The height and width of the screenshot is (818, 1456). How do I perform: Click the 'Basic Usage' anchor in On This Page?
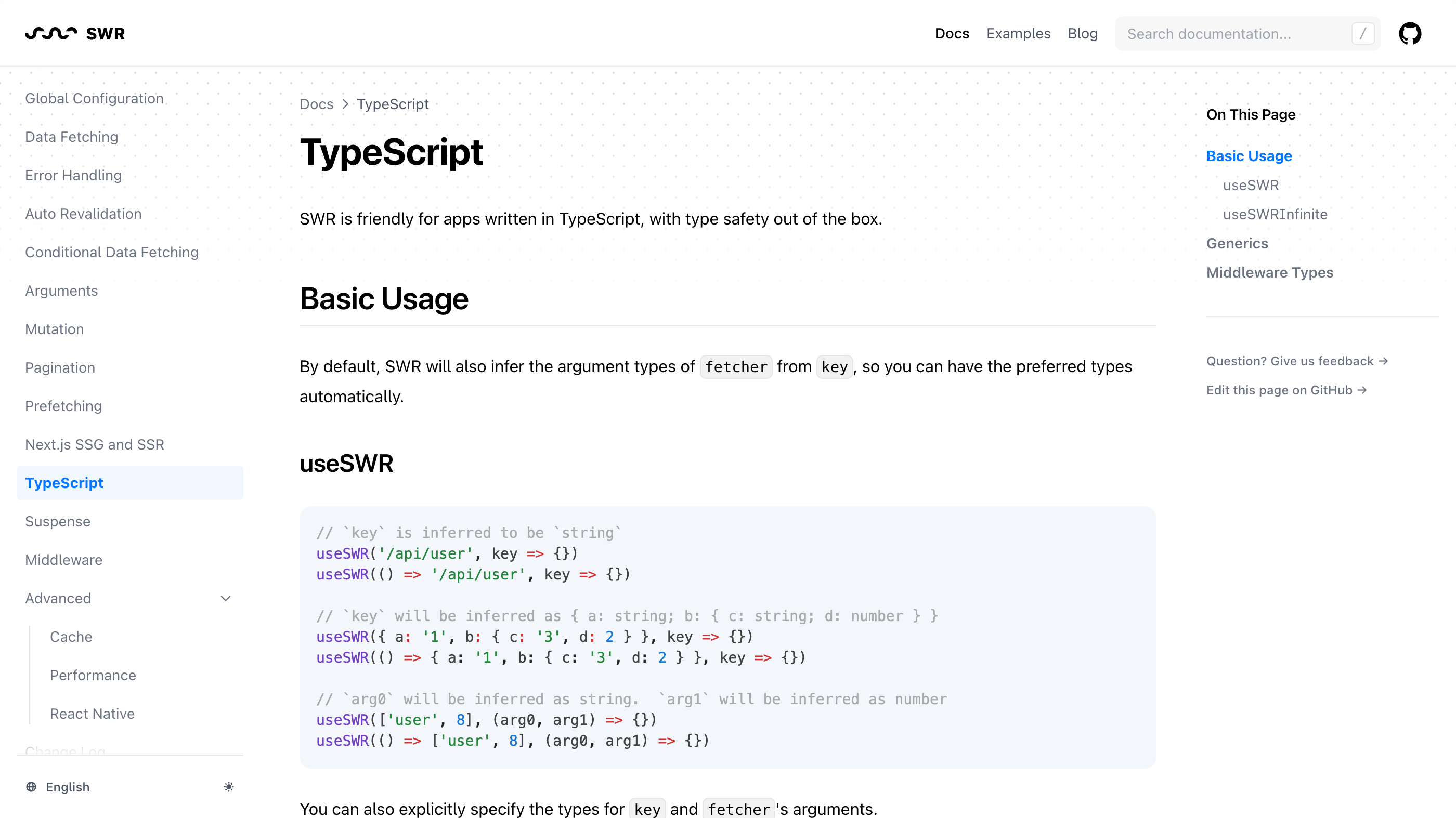(1249, 156)
